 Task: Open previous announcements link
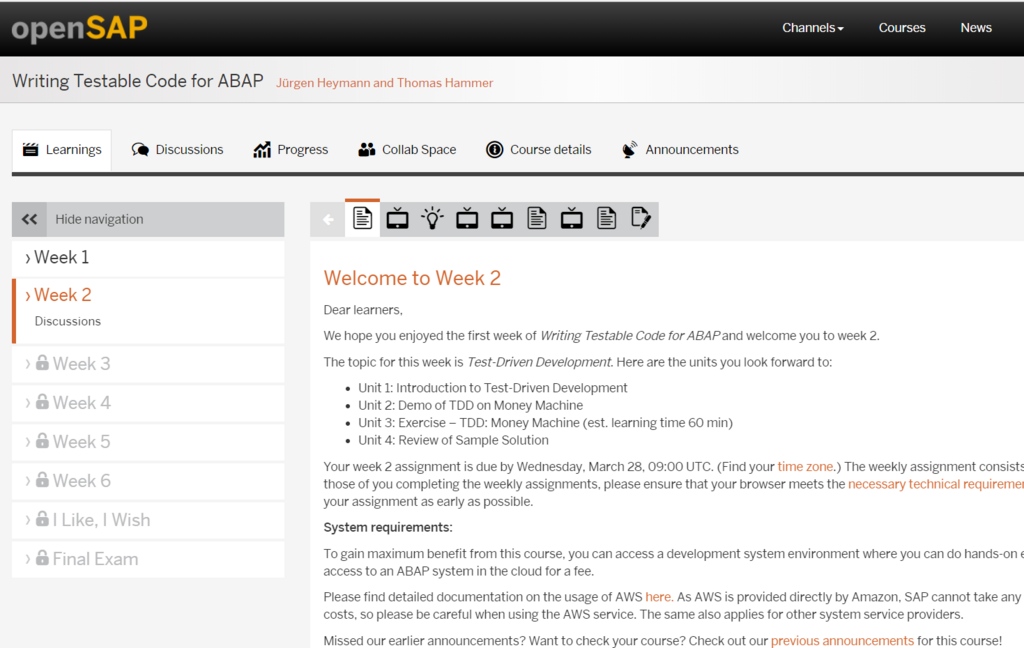[842, 641]
